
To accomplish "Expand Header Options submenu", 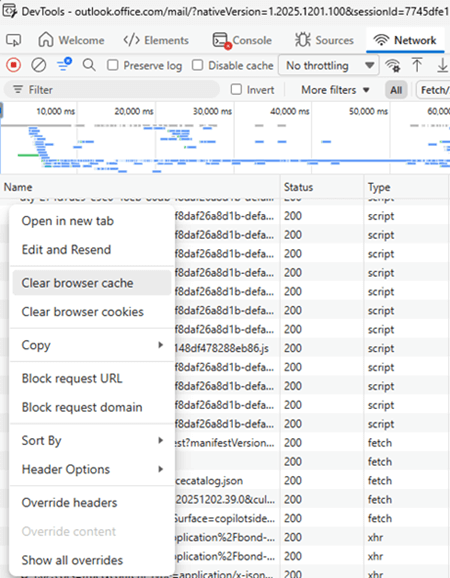I will pos(92,469).
